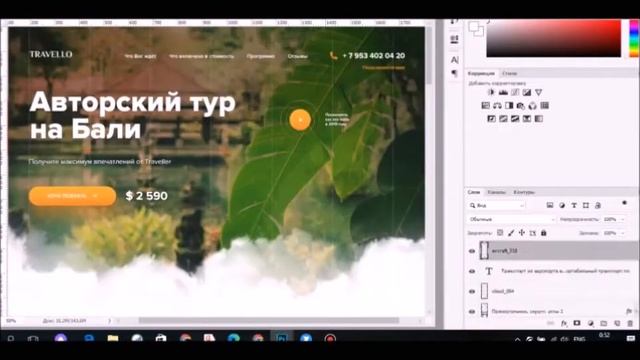Add a Levels adjustment layer
The image size is (640, 360).
click(x=503, y=92)
